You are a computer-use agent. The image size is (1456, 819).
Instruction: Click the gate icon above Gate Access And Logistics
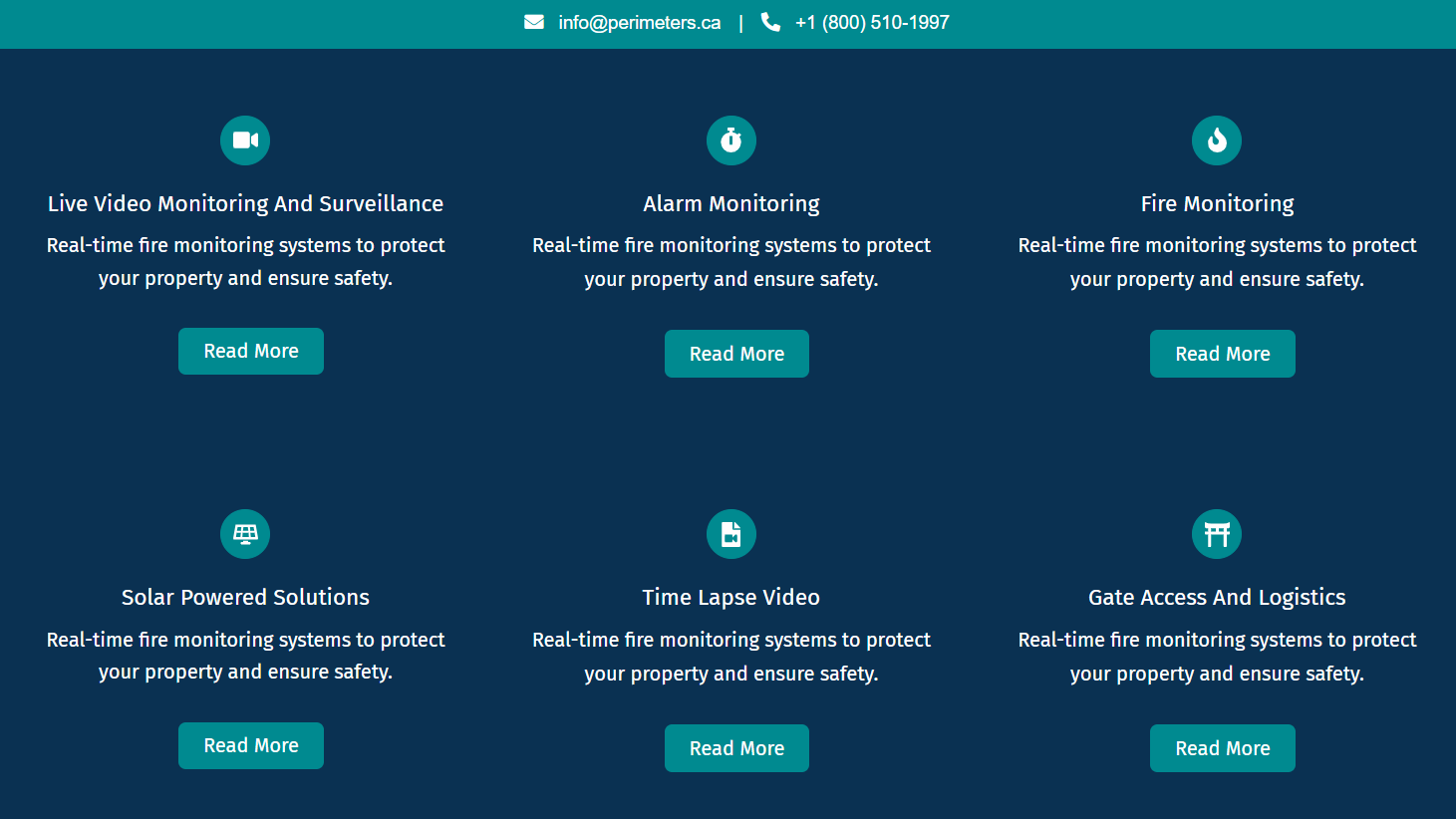[1217, 534]
